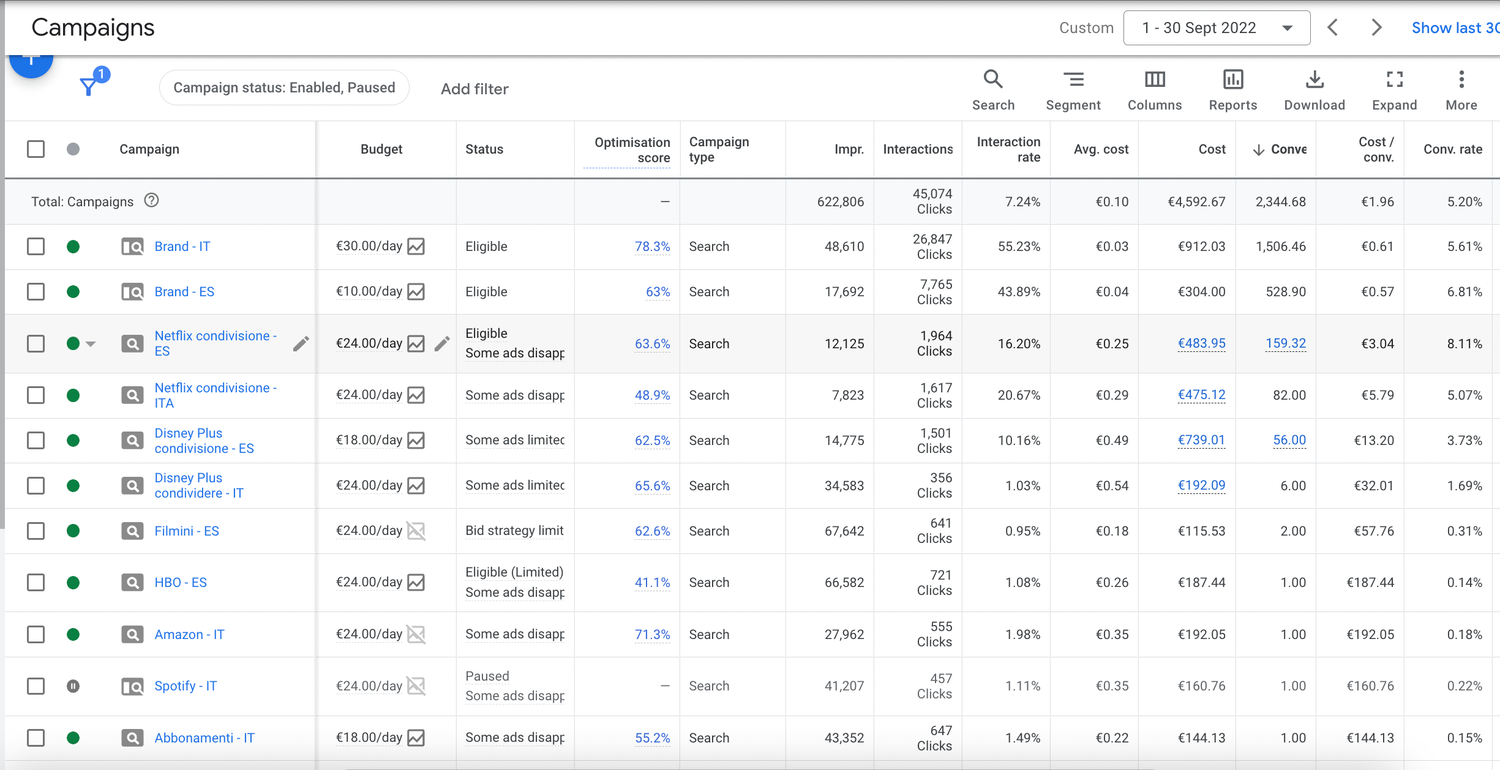Edit the €24.00/day budget pencil for Netflix ES
Image resolution: width=1500 pixels, height=770 pixels.
tap(442, 343)
